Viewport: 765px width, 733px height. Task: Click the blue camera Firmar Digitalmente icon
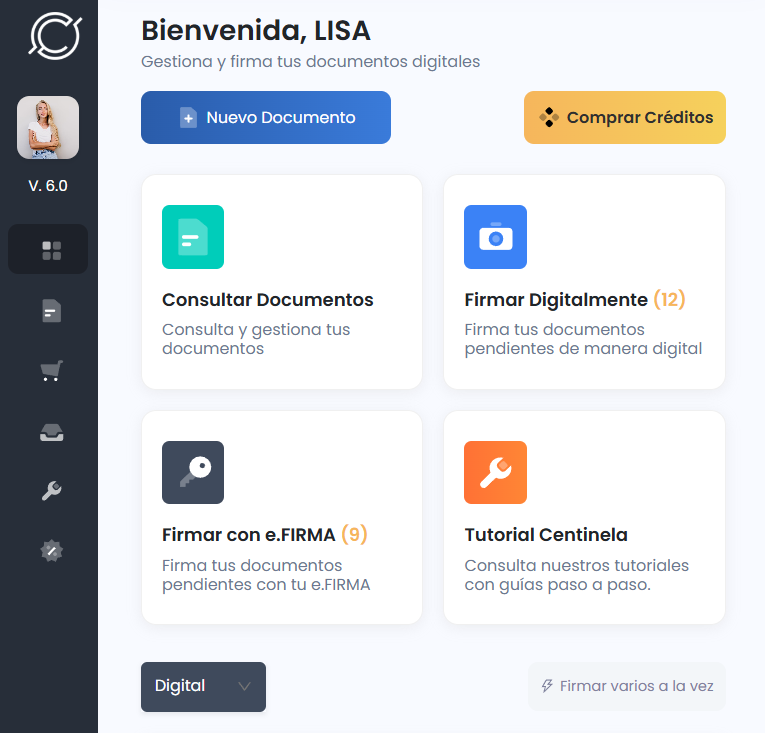(x=495, y=237)
